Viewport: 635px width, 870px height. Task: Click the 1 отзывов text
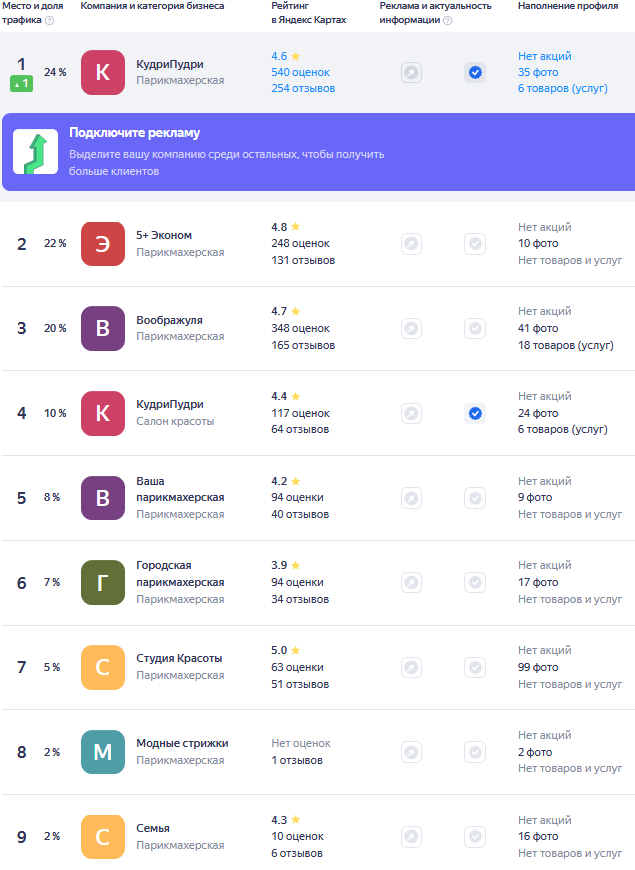tap(297, 760)
